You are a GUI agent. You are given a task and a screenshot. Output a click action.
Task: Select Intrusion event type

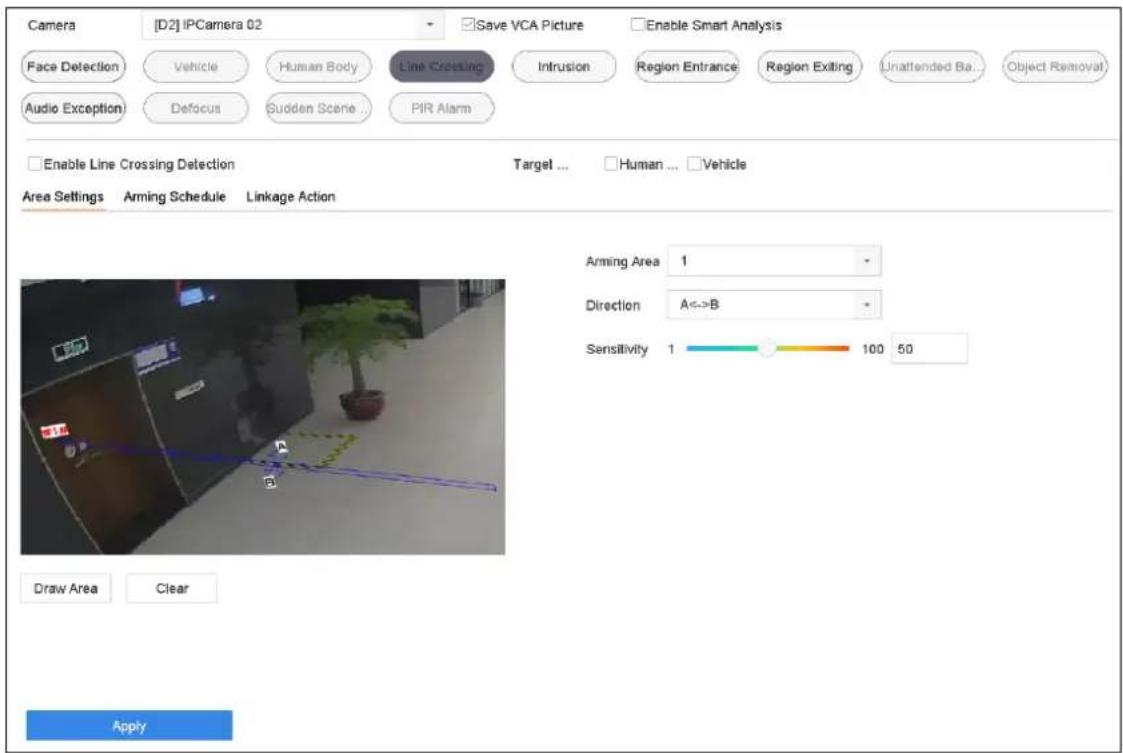(564, 67)
